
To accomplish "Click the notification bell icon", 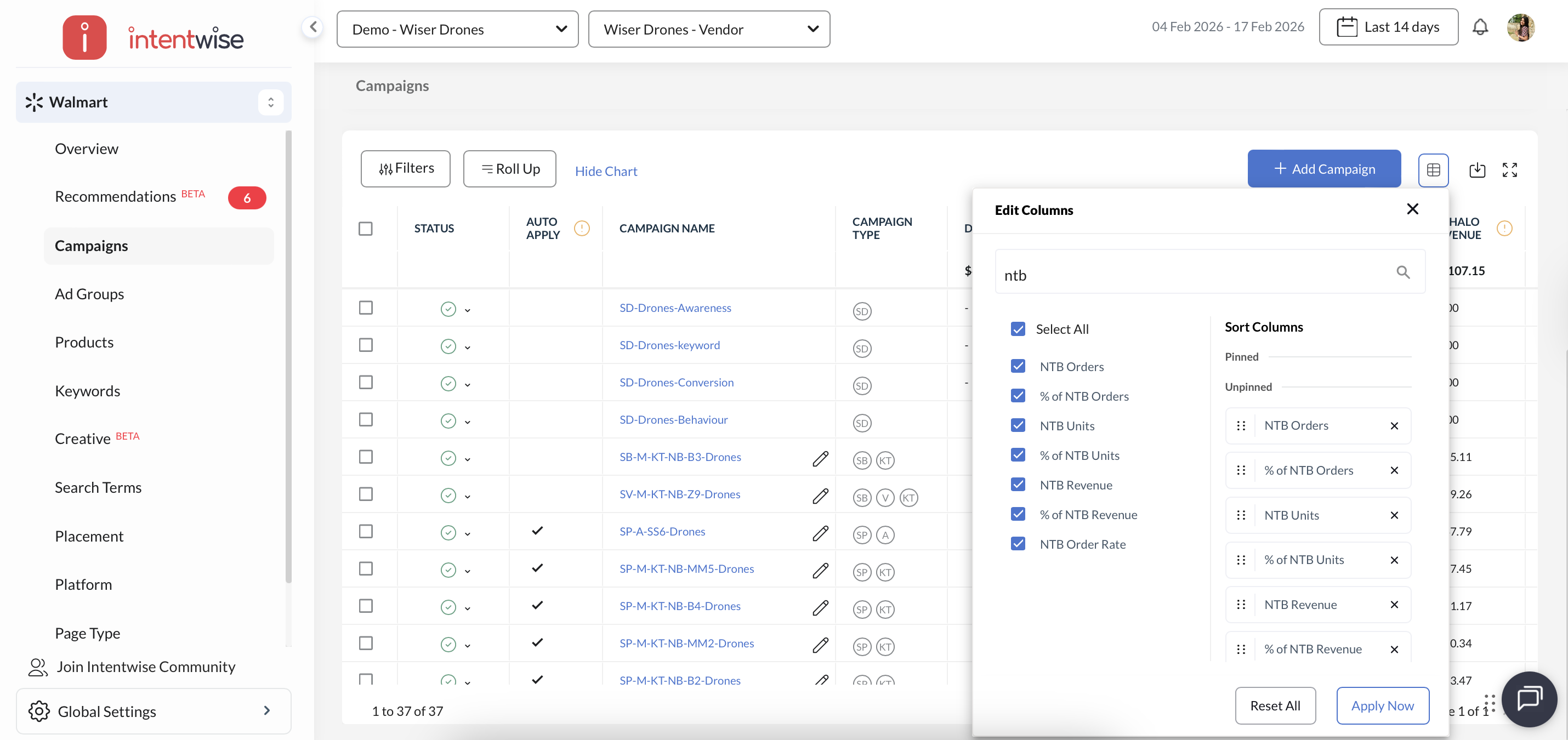I will 1480,27.
